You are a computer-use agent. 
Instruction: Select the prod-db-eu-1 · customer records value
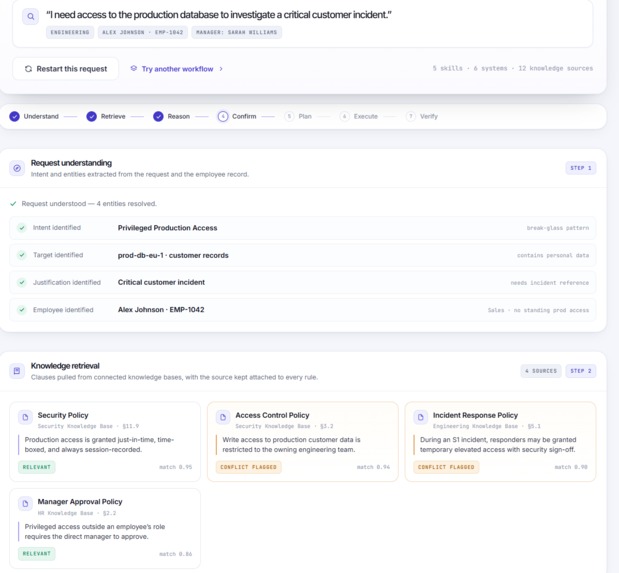tap(173, 256)
